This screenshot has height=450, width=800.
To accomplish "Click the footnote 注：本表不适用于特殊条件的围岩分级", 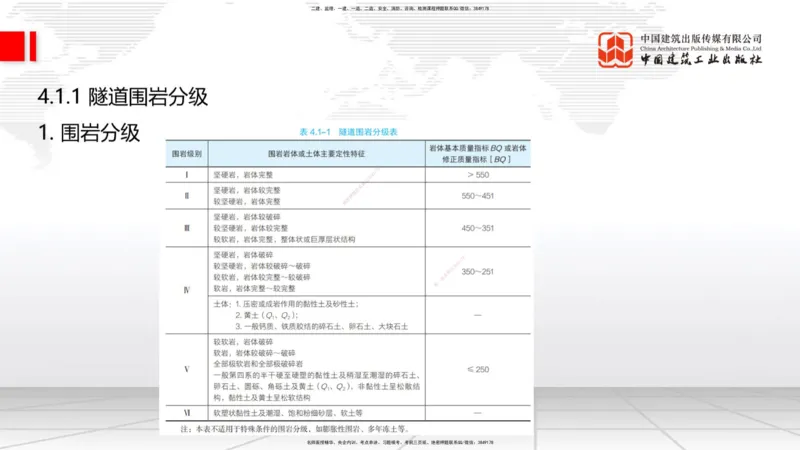I will point(295,429).
